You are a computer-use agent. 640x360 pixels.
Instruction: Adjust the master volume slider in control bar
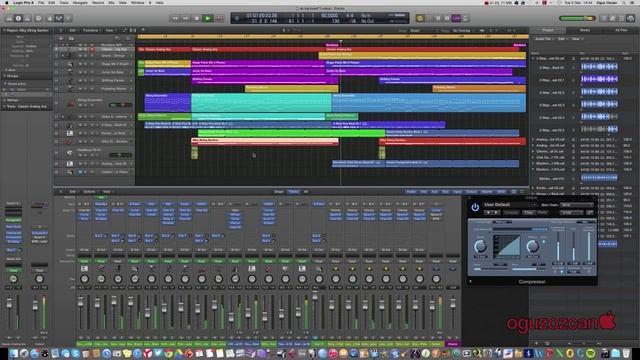pos(577,18)
